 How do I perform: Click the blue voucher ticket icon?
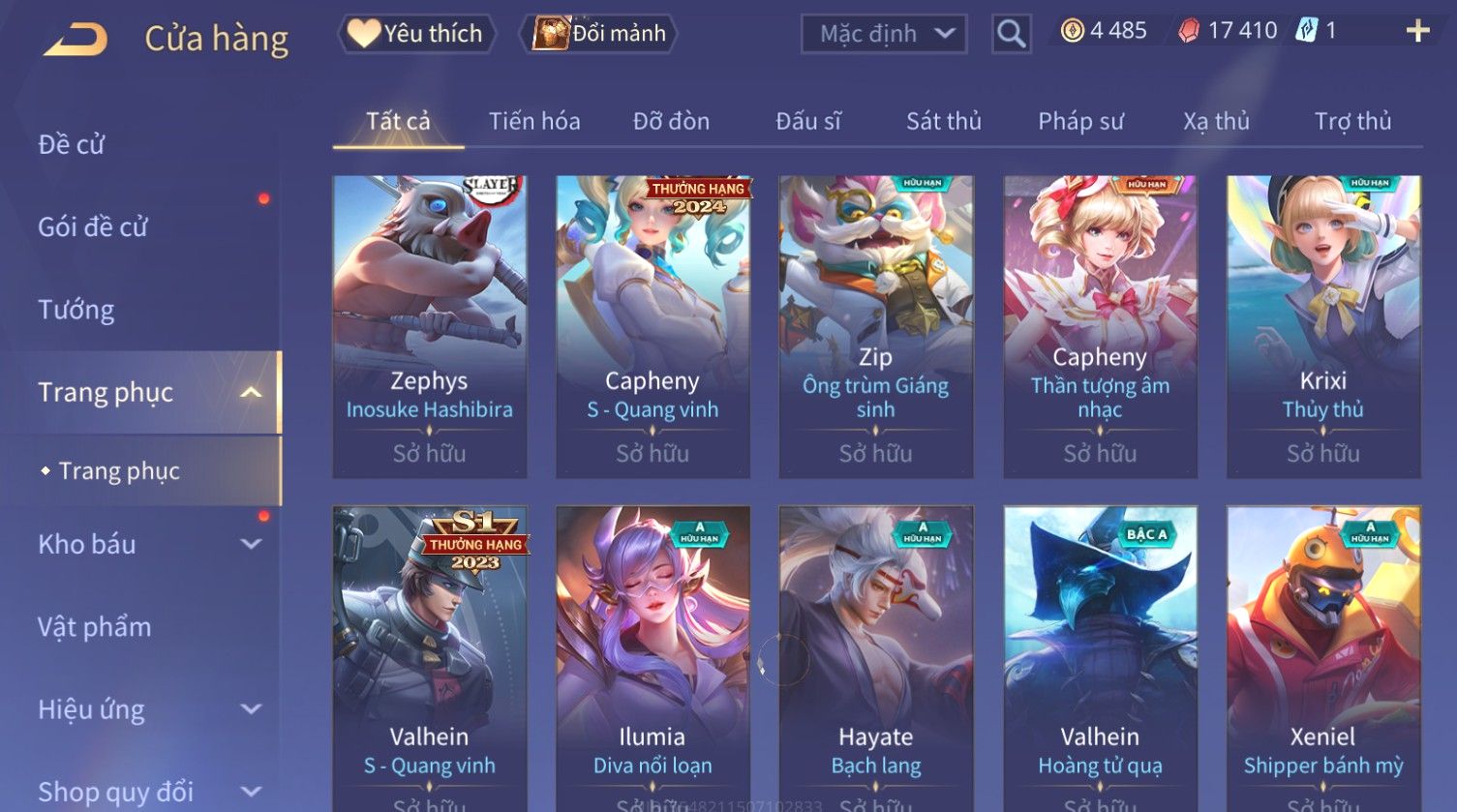coord(1307,31)
